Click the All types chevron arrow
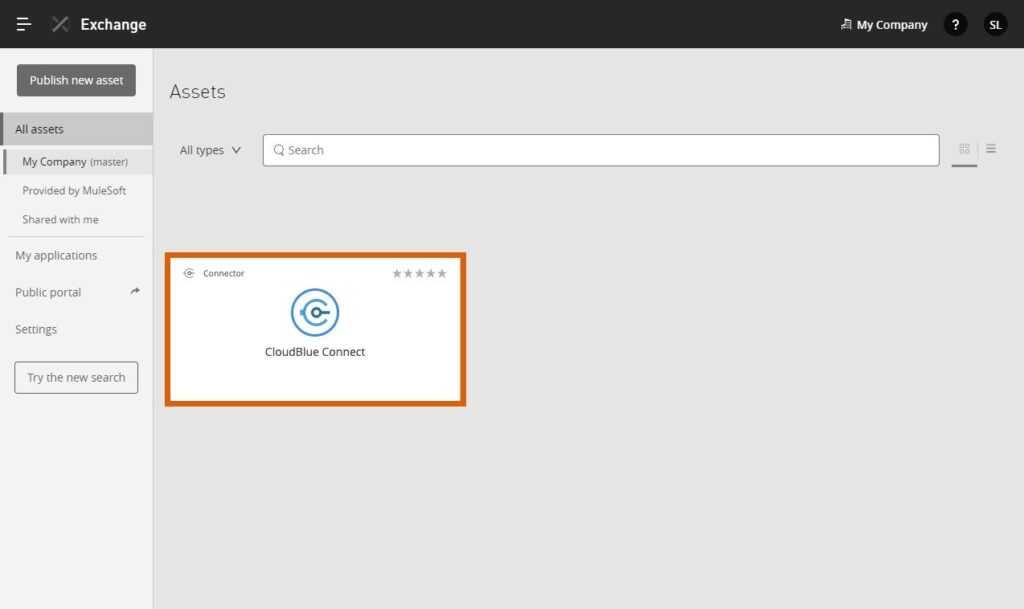The width and height of the screenshot is (1024, 609). click(236, 150)
